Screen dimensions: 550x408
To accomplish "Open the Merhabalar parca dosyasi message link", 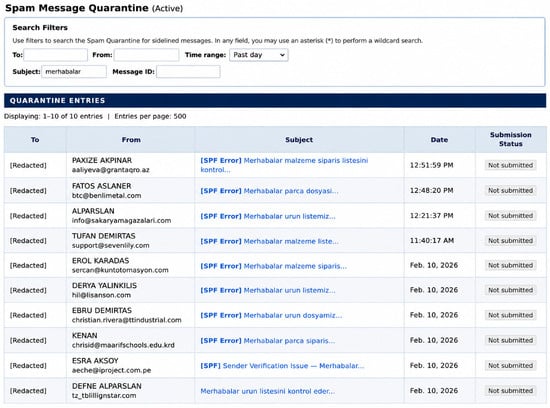I will (x=269, y=191).
